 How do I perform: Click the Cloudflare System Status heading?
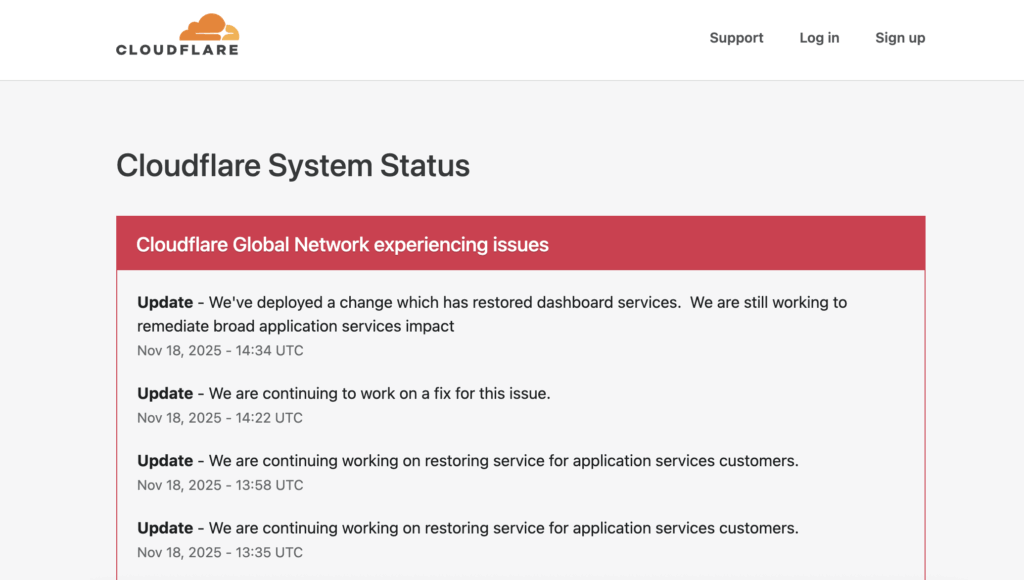click(x=293, y=166)
